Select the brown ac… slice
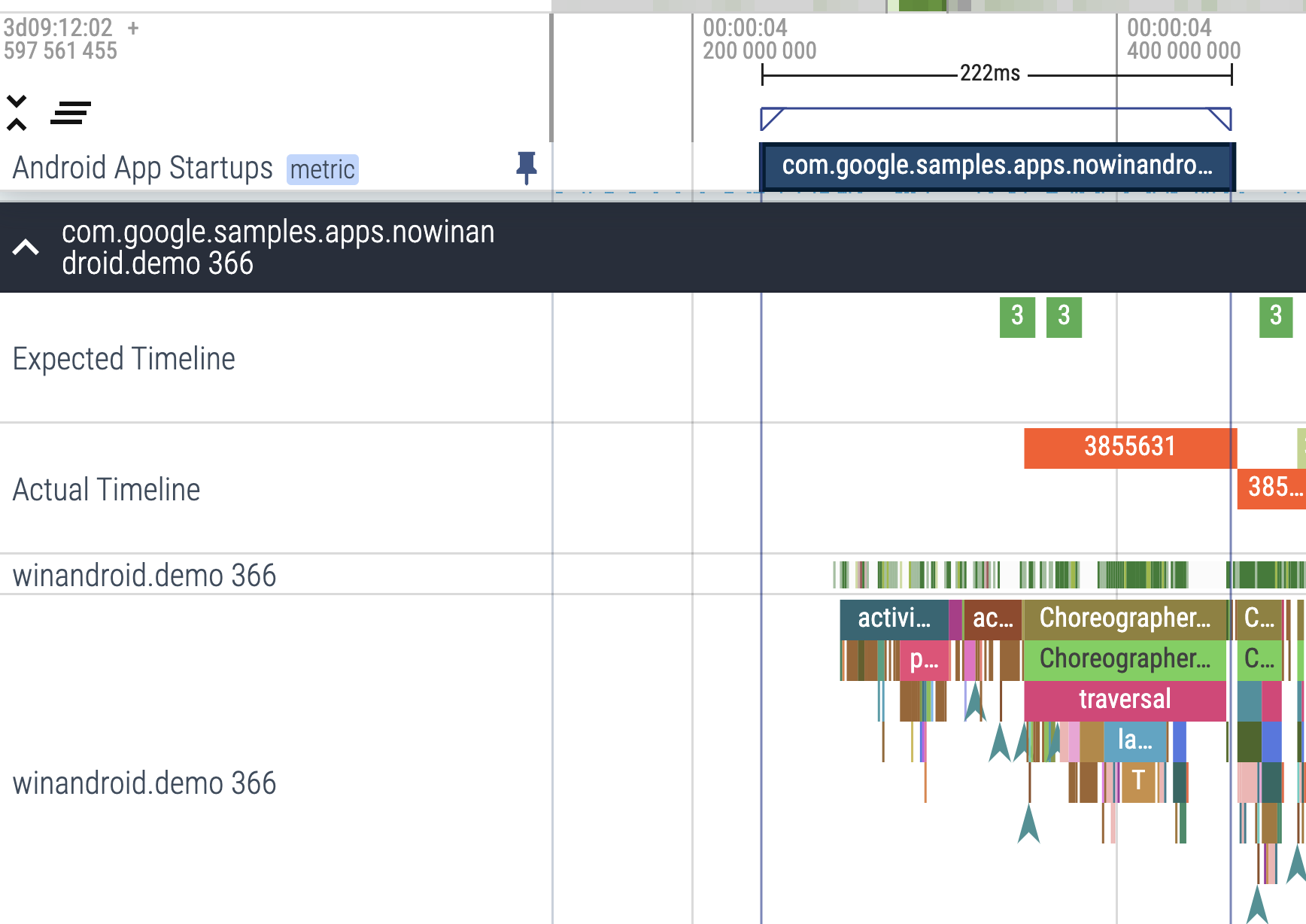Image resolution: width=1306 pixels, height=924 pixels. 992,619
